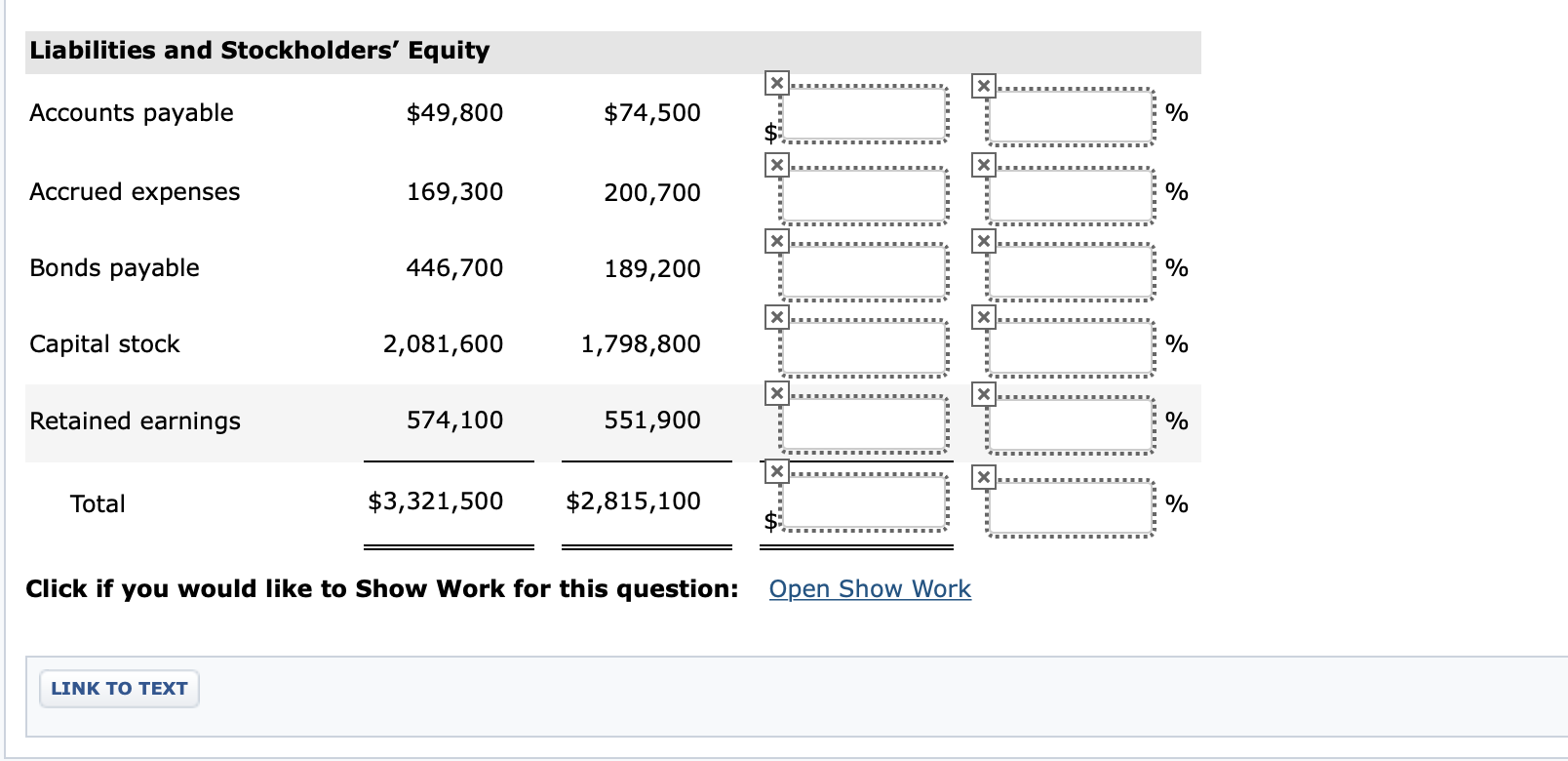1568x761 pixels.
Task: Select the Retained earnings amount input field
Action: (x=864, y=423)
